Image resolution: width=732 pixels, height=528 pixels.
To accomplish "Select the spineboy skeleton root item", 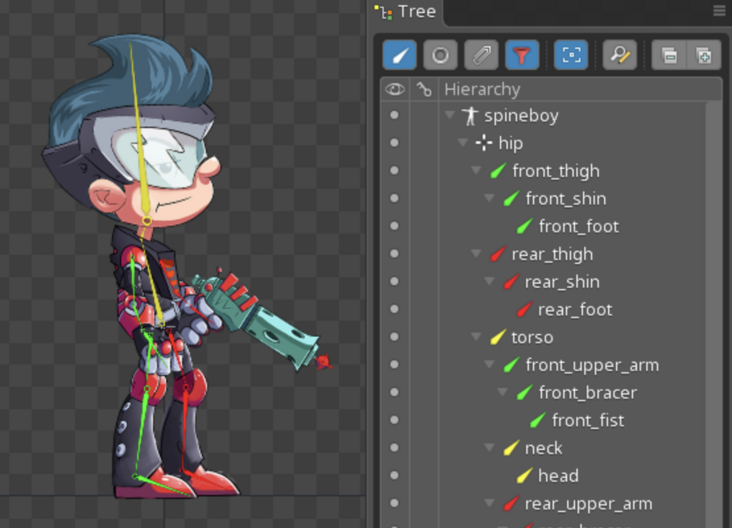I will click(520, 115).
